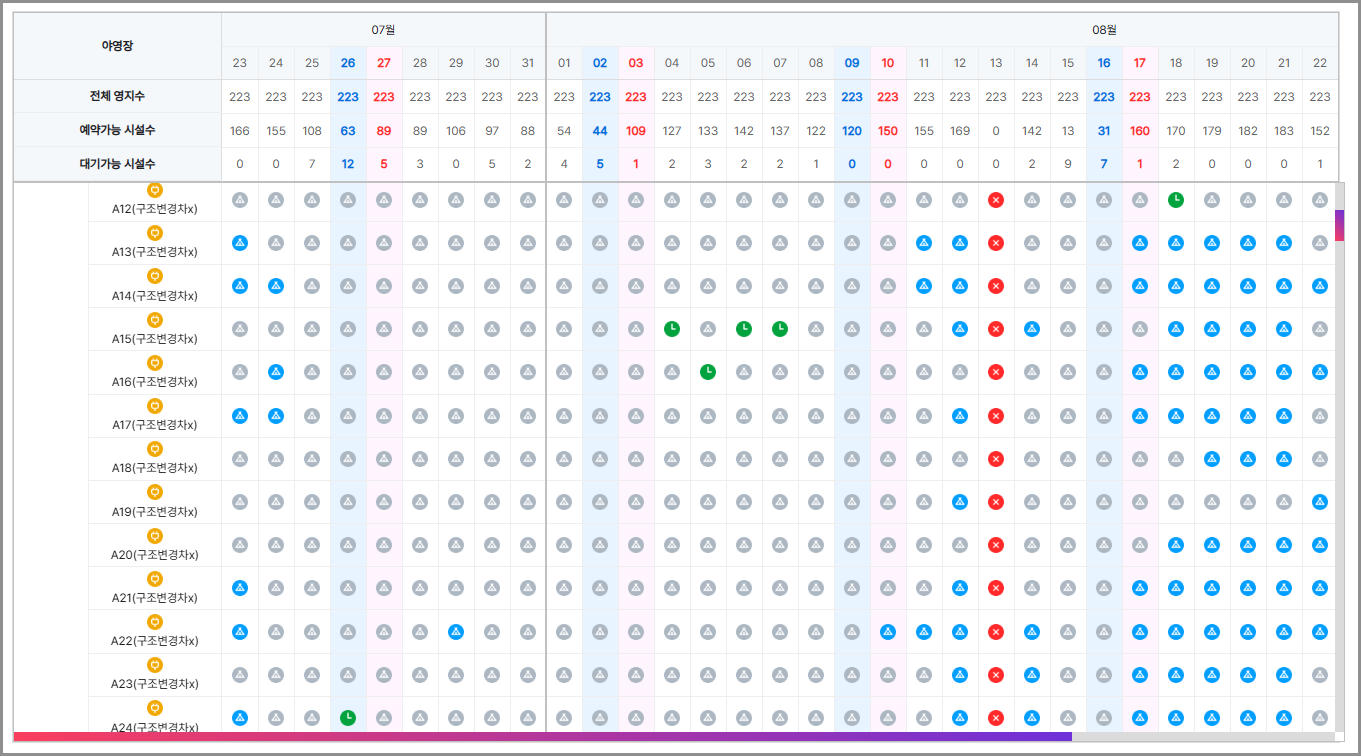Click the orange electricity plug icon above A20

click(x=155, y=535)
